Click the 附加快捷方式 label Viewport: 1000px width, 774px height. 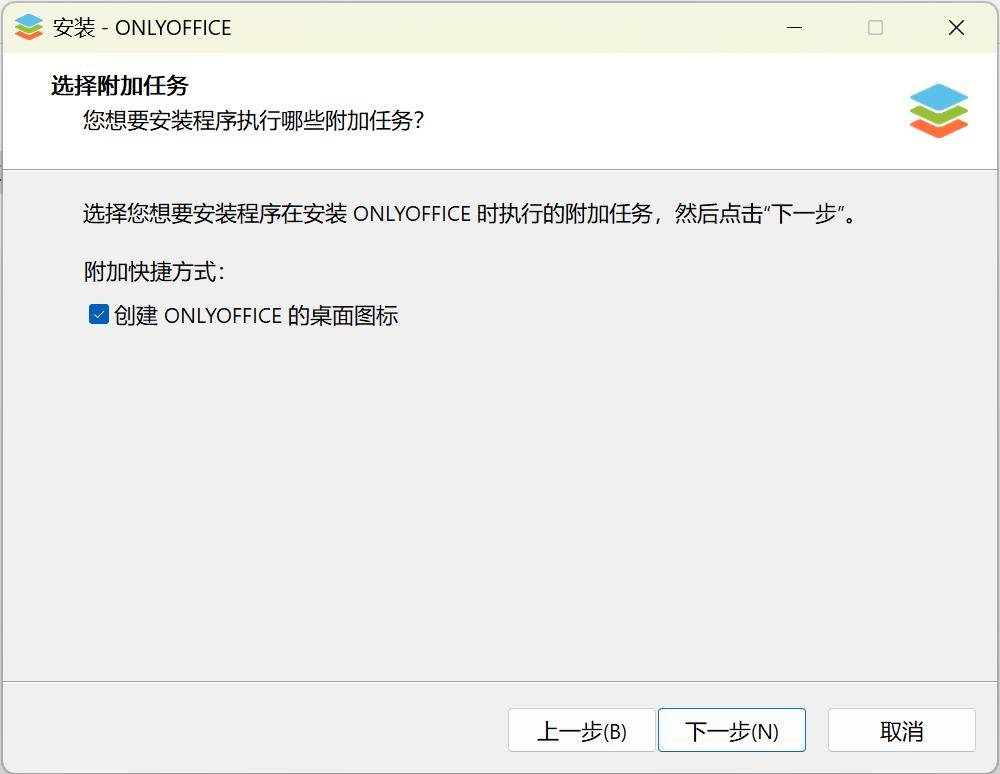[x=154, y=272]
